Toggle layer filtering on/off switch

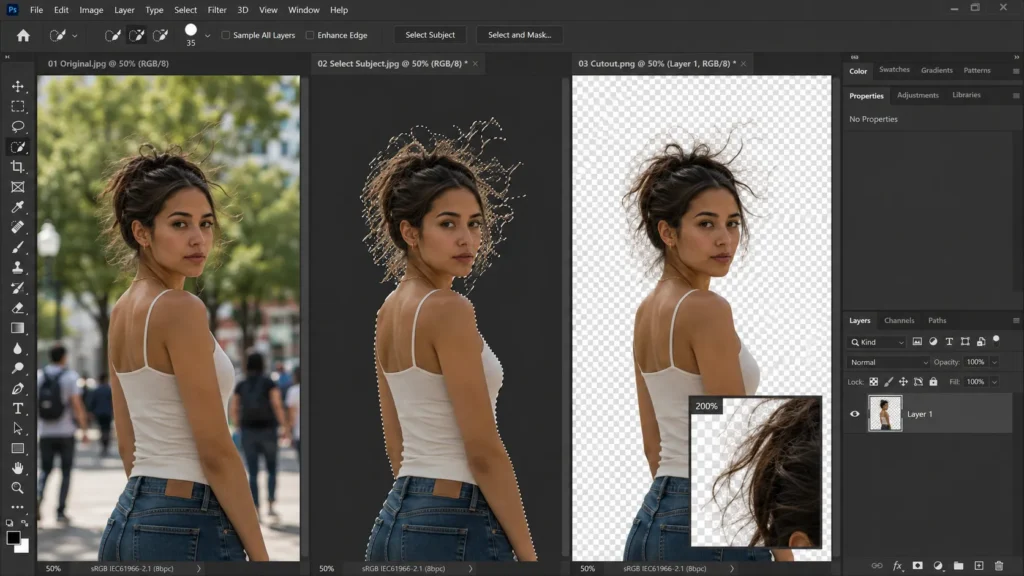coord(996,340)
